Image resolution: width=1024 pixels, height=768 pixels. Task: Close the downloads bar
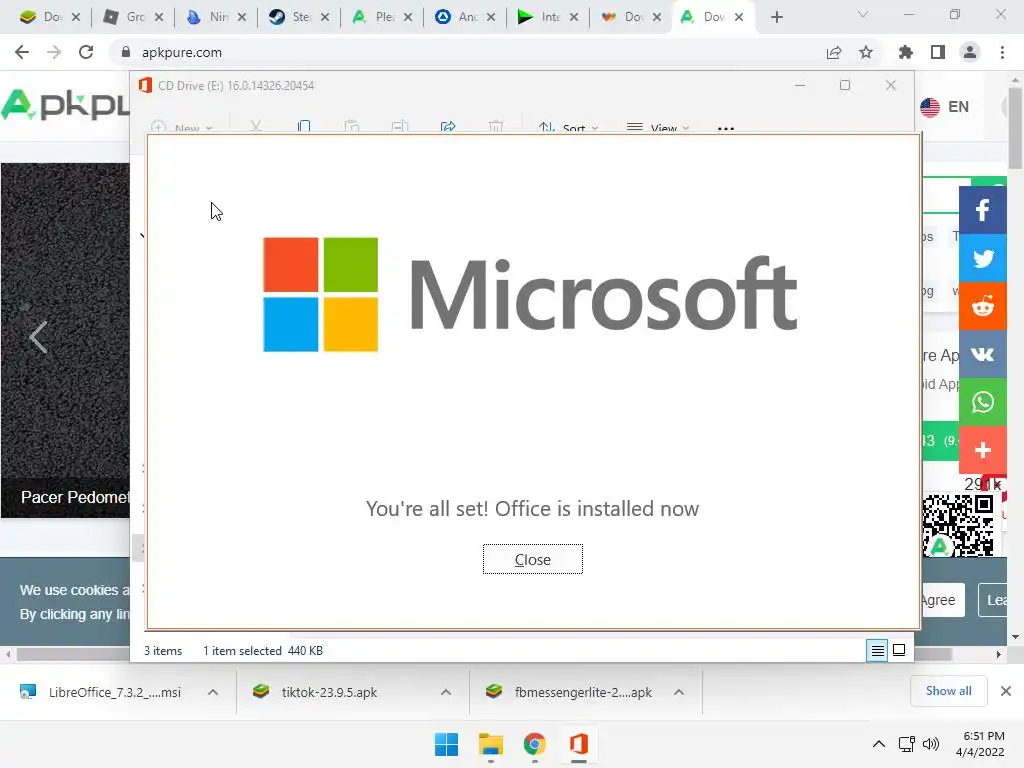pos(1006,691)
